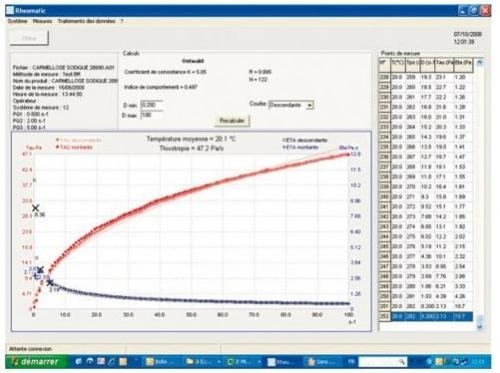The width and height of the screenshot is (500, 373).
Task: Select row header 251 in the measurement table
Action: point(385,306)
